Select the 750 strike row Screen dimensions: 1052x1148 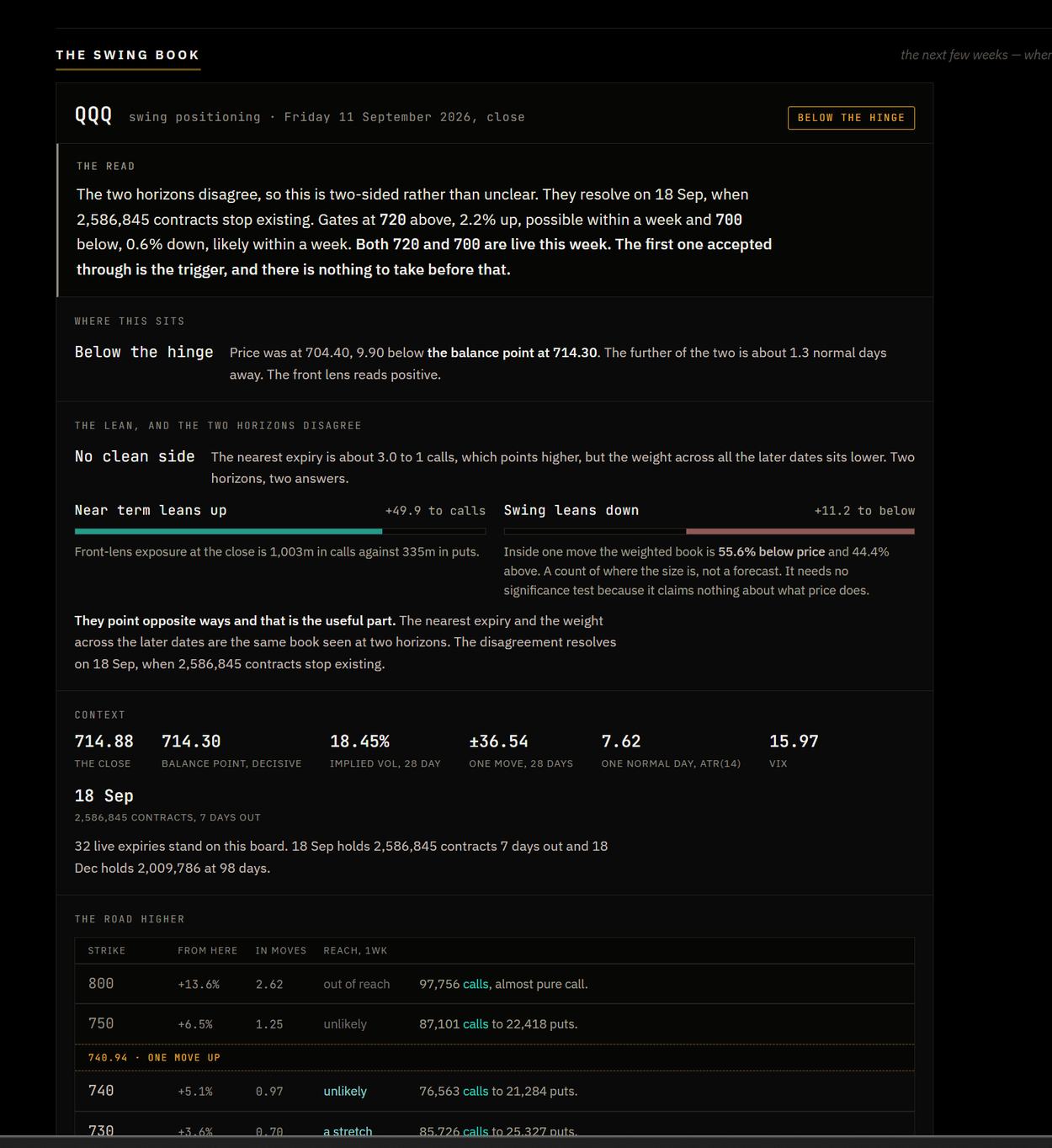495,1024
